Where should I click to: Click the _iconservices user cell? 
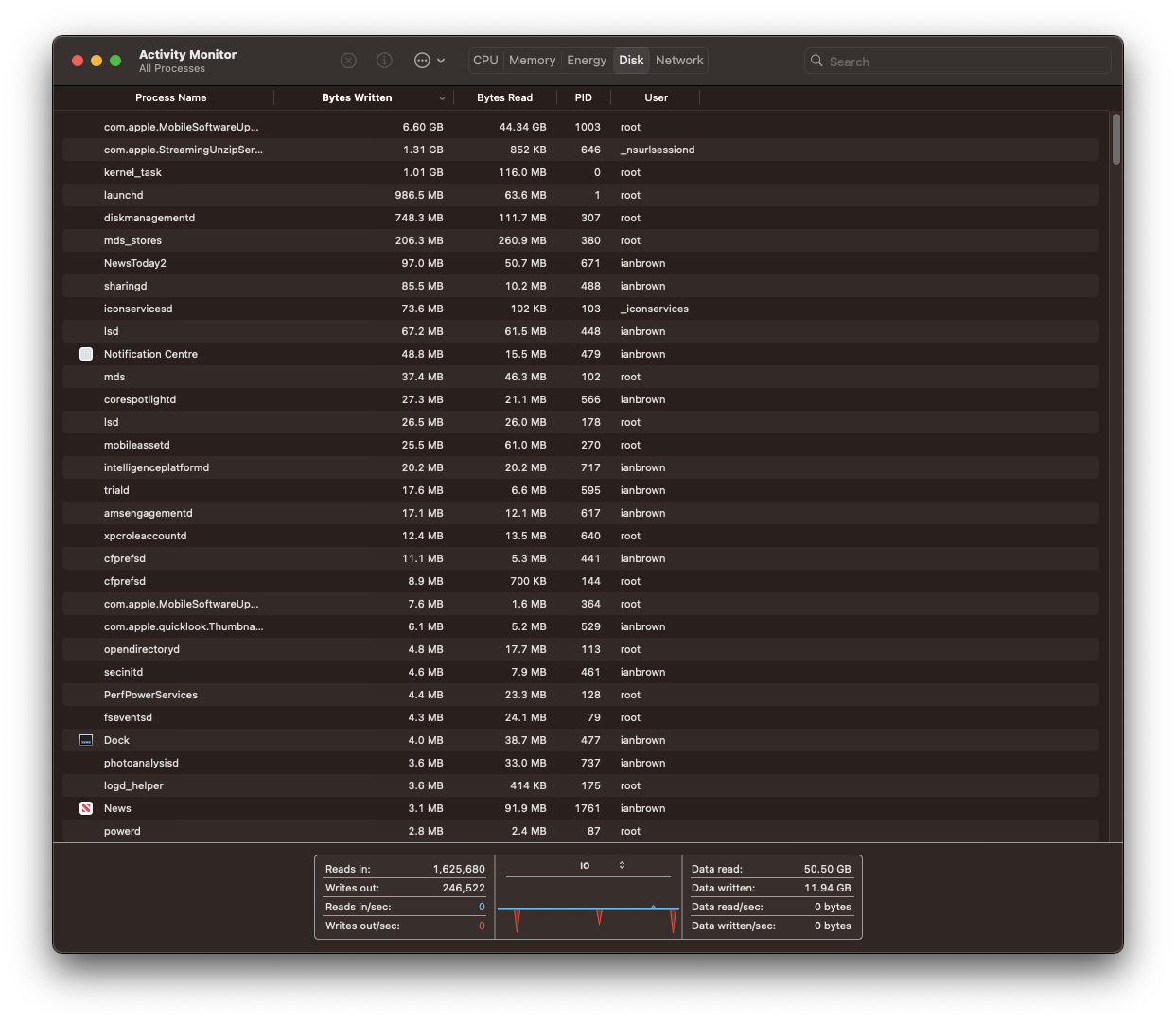pos(655,309)
